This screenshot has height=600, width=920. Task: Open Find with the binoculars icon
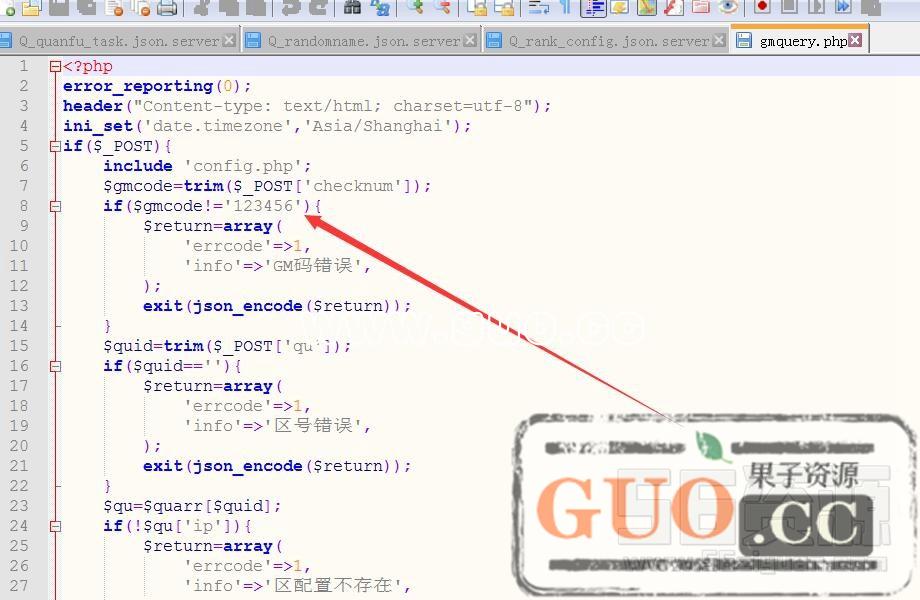click(x=352, y=8)
